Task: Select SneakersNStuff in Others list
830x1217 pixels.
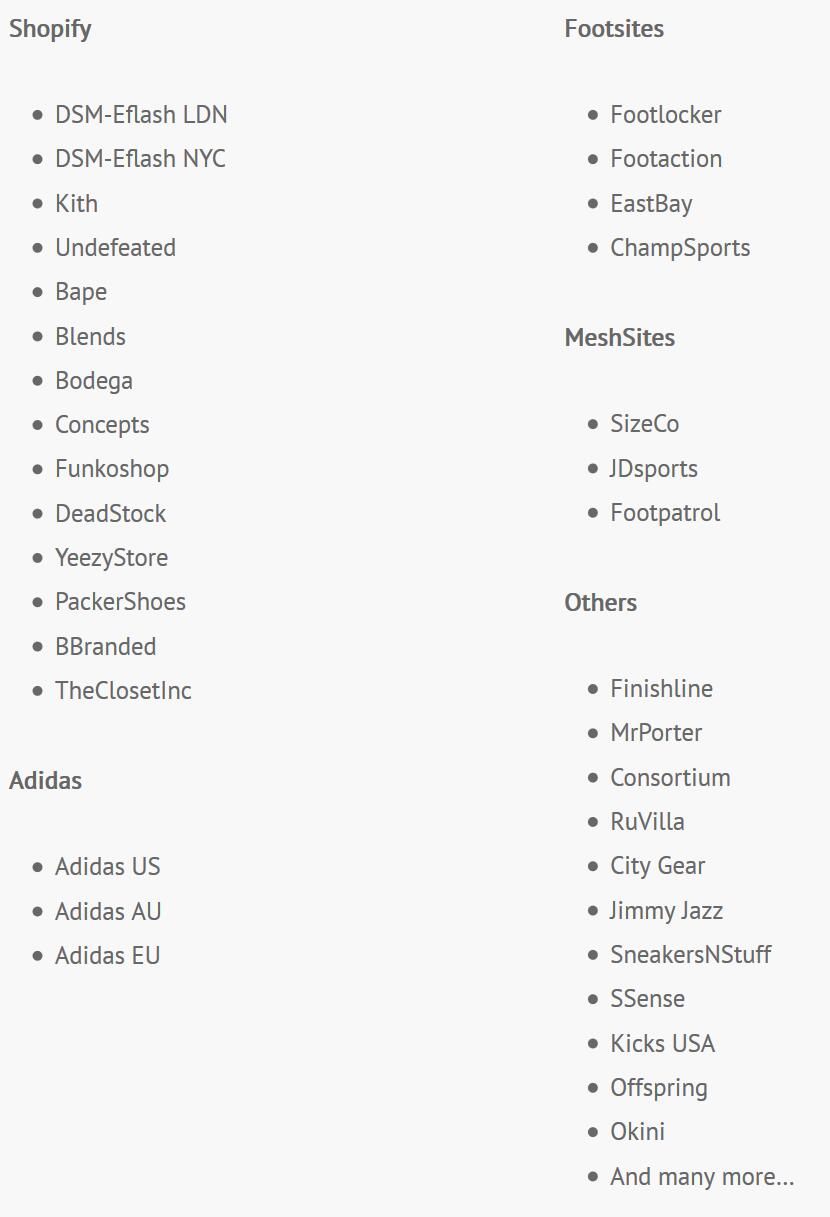Action: [x=691, y=955]
